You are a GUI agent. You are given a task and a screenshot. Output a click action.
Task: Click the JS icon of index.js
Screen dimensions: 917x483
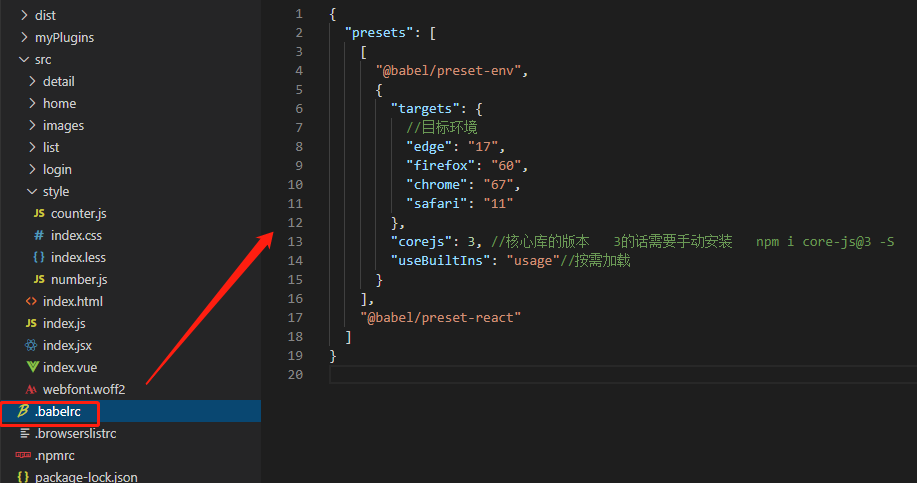[31, 323]
